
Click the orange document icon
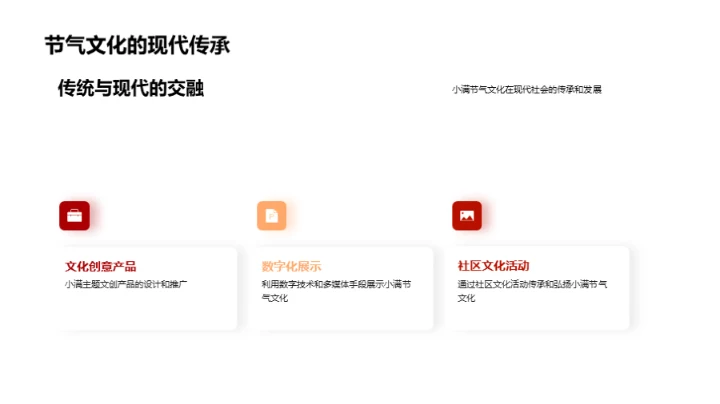(x=271, y=215)
